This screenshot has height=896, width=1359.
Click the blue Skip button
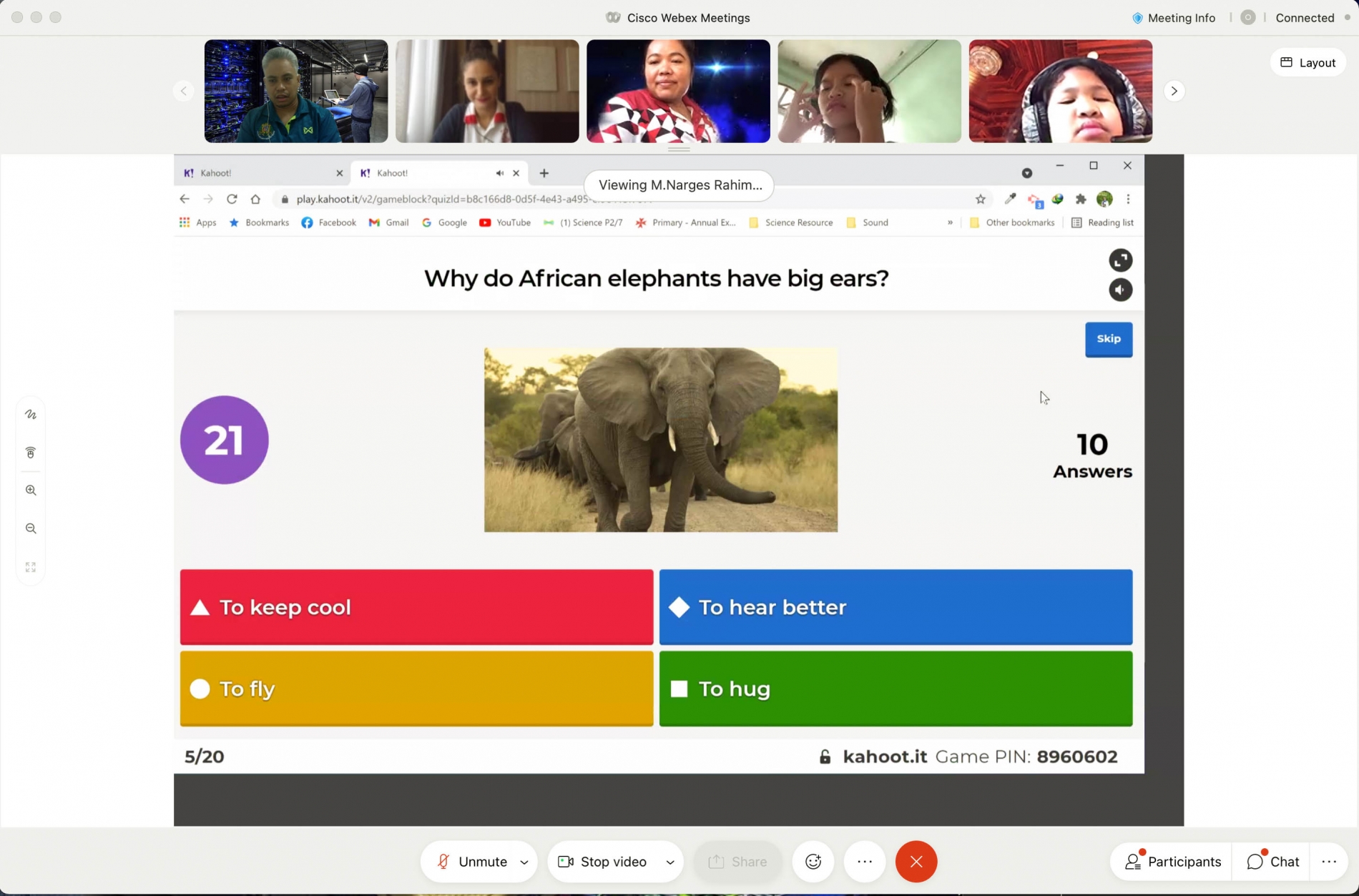(x=1109, y=339)
